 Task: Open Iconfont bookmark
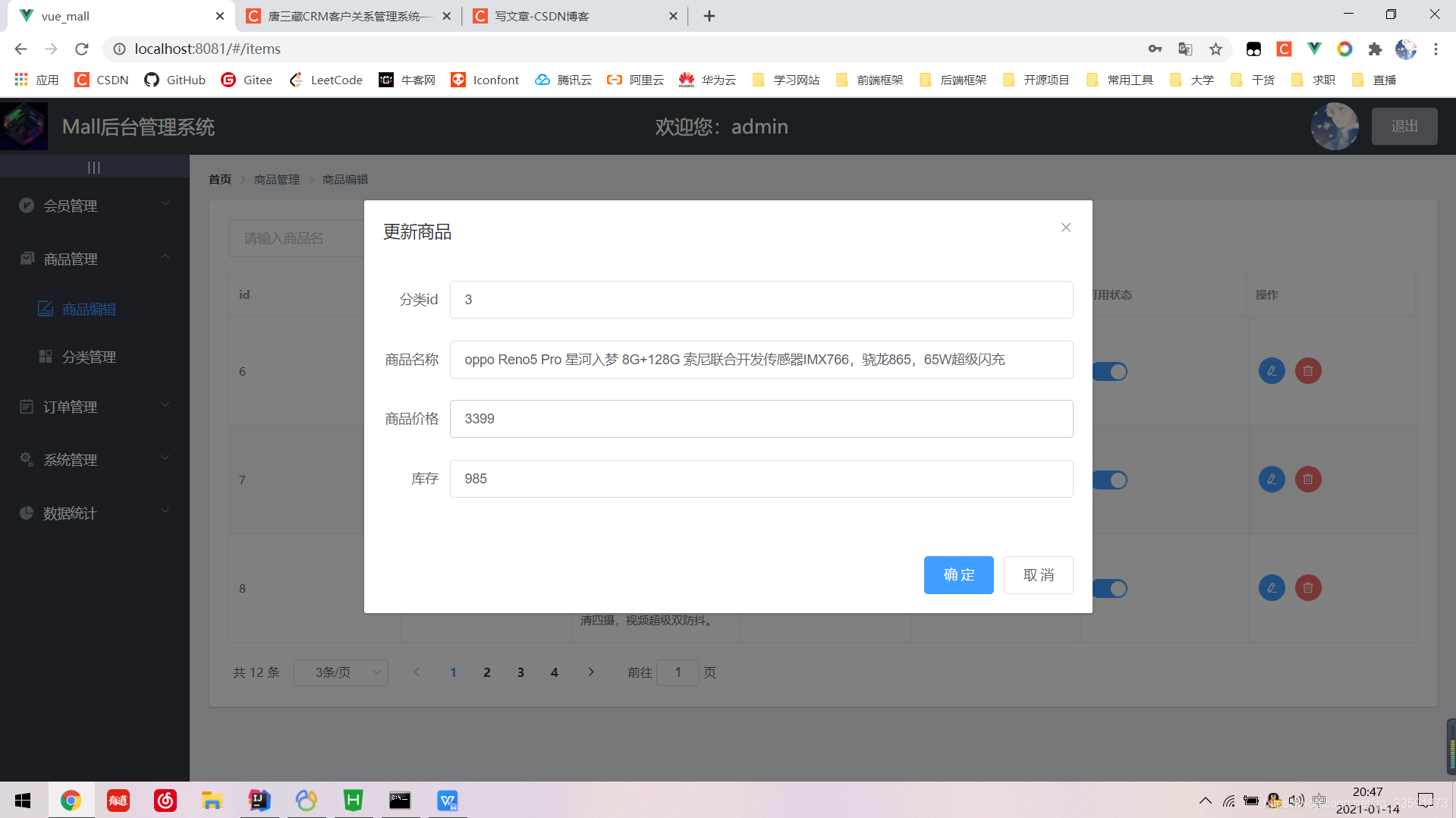point(486,80)
